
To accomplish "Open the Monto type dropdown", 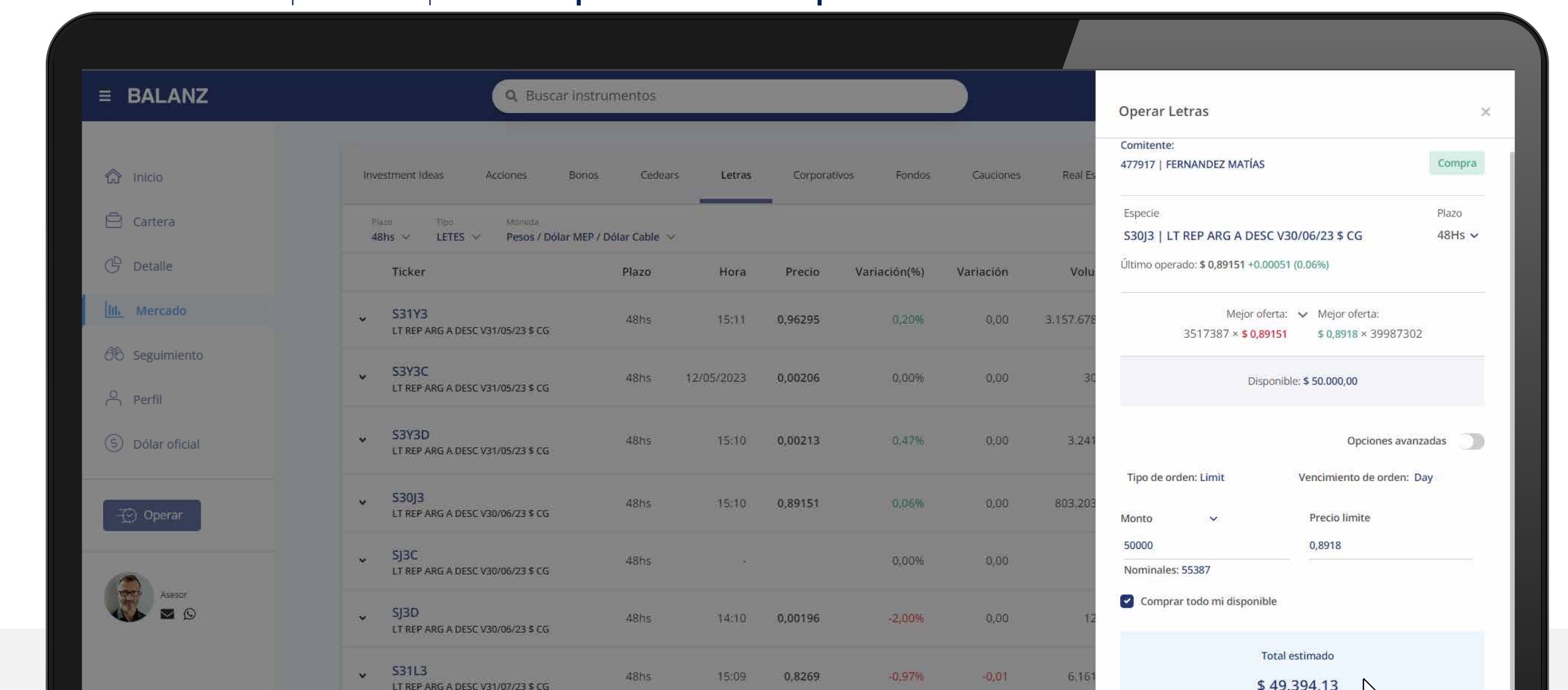I will [1169, 519].
